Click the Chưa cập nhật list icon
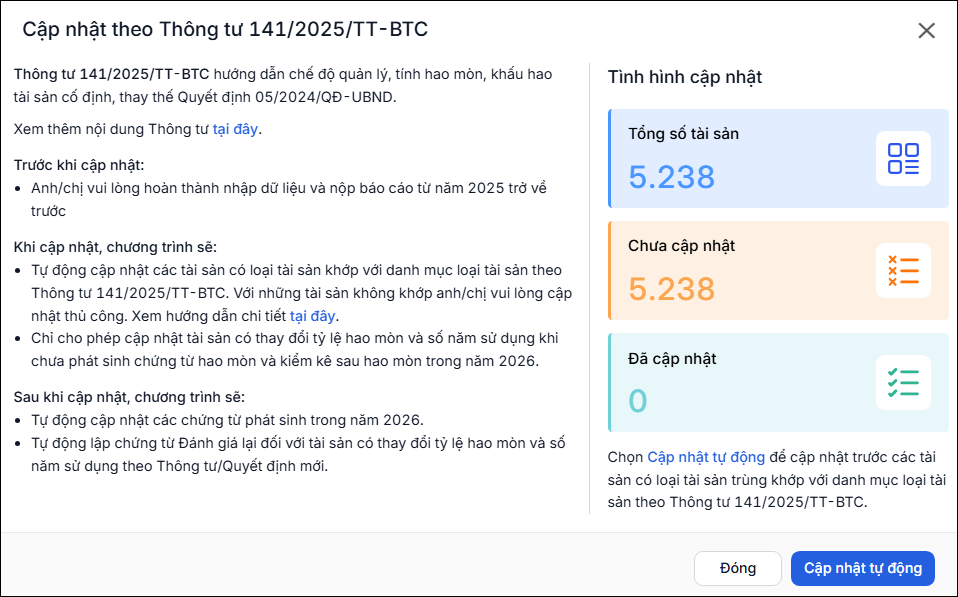 (x=903, y=271)
